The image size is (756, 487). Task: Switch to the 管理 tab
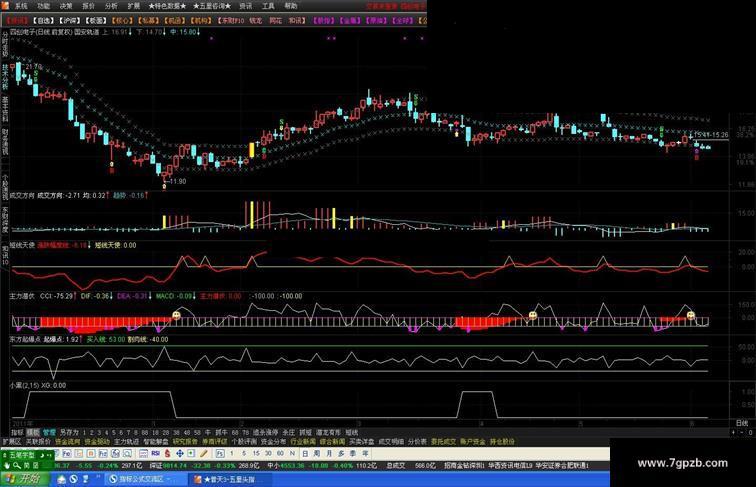49,432
